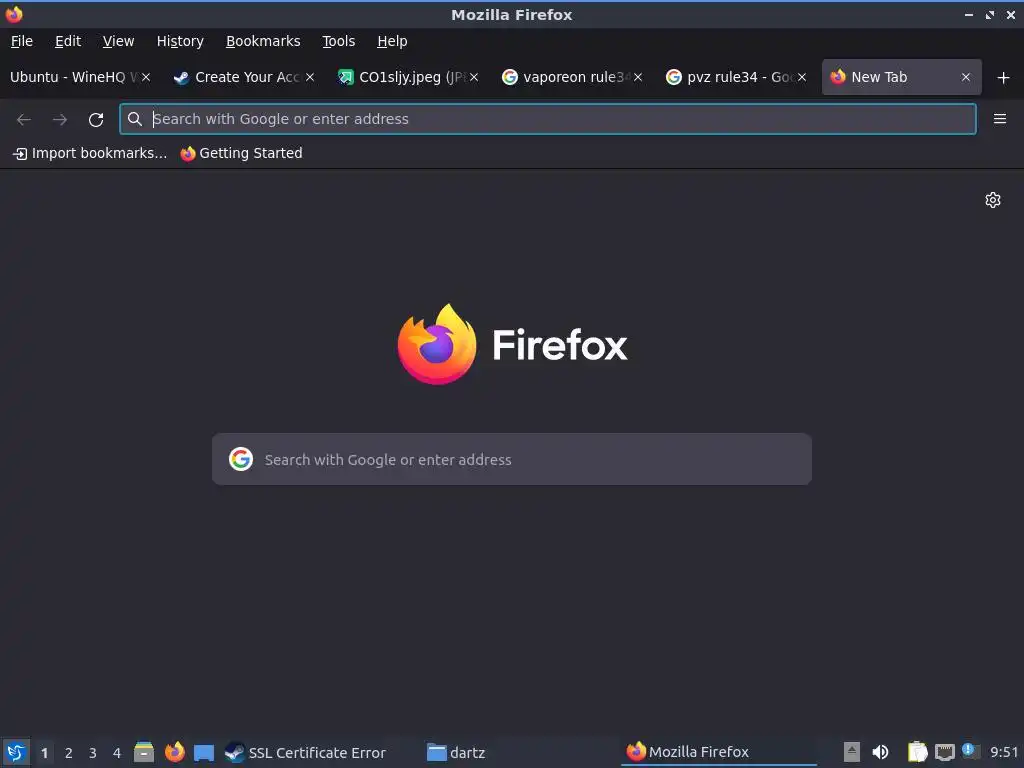Open the Firefox hamburger application menu
1024x768 pixels.
tap(1000, 119)
